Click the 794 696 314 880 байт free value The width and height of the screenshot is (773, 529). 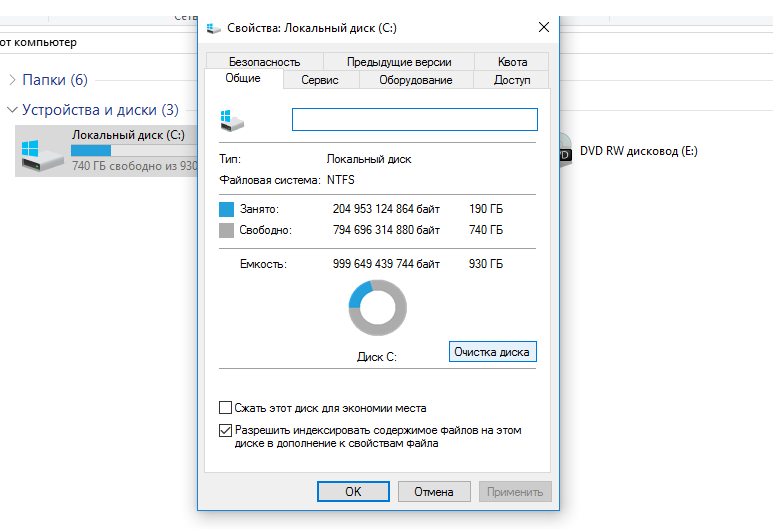pyautogui.click(x=386, y=230)
